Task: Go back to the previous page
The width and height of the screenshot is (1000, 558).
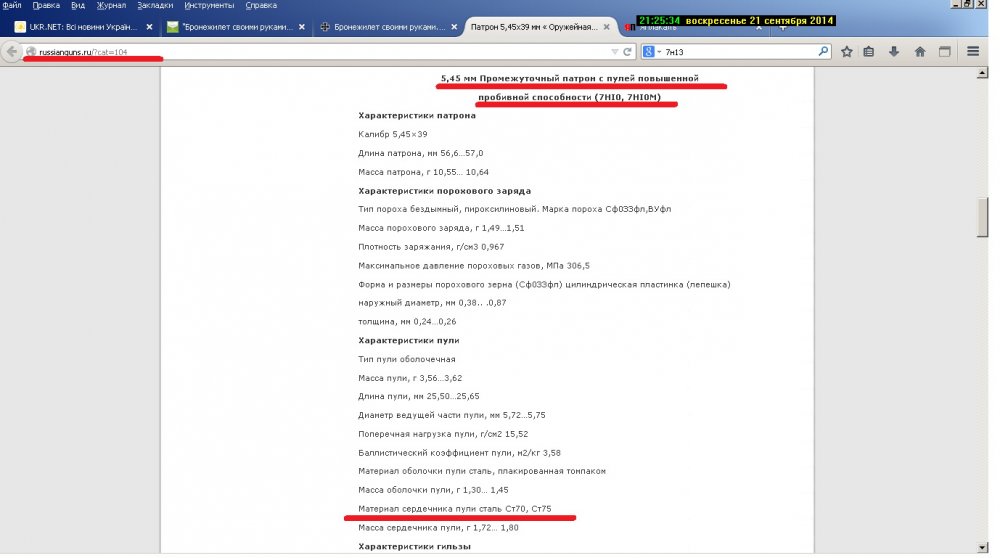Action: pyautogui.click(x=12, y=52)
